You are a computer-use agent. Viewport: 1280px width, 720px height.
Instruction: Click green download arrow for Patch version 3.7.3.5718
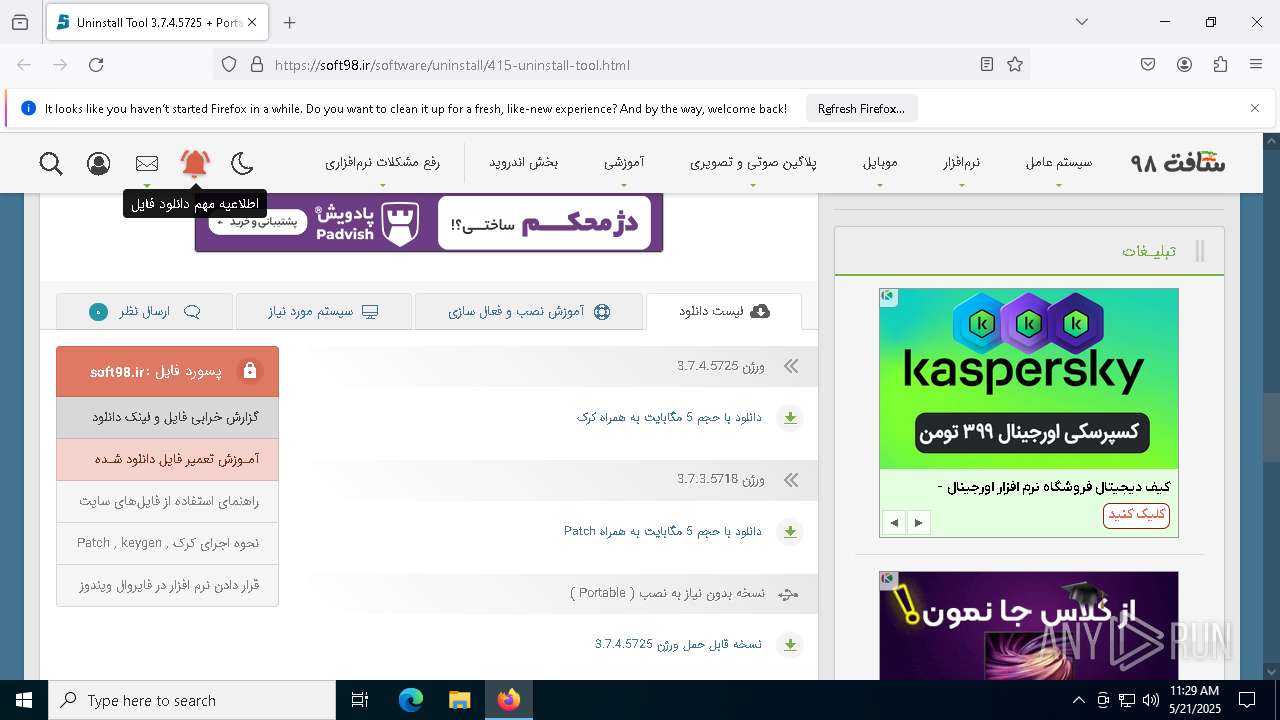point(790,532)
